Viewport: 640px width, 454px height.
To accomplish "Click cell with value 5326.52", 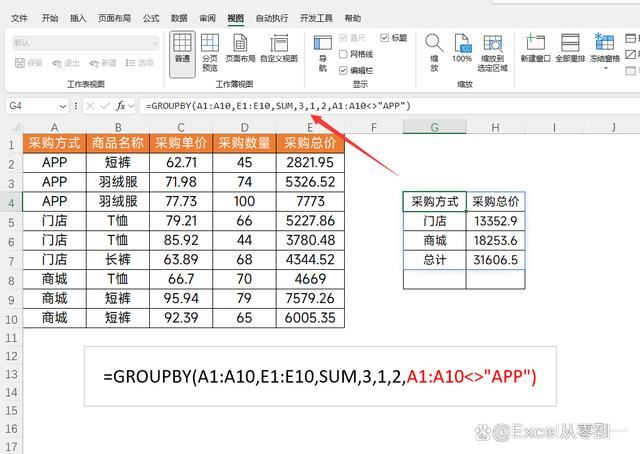I will 310,182.
